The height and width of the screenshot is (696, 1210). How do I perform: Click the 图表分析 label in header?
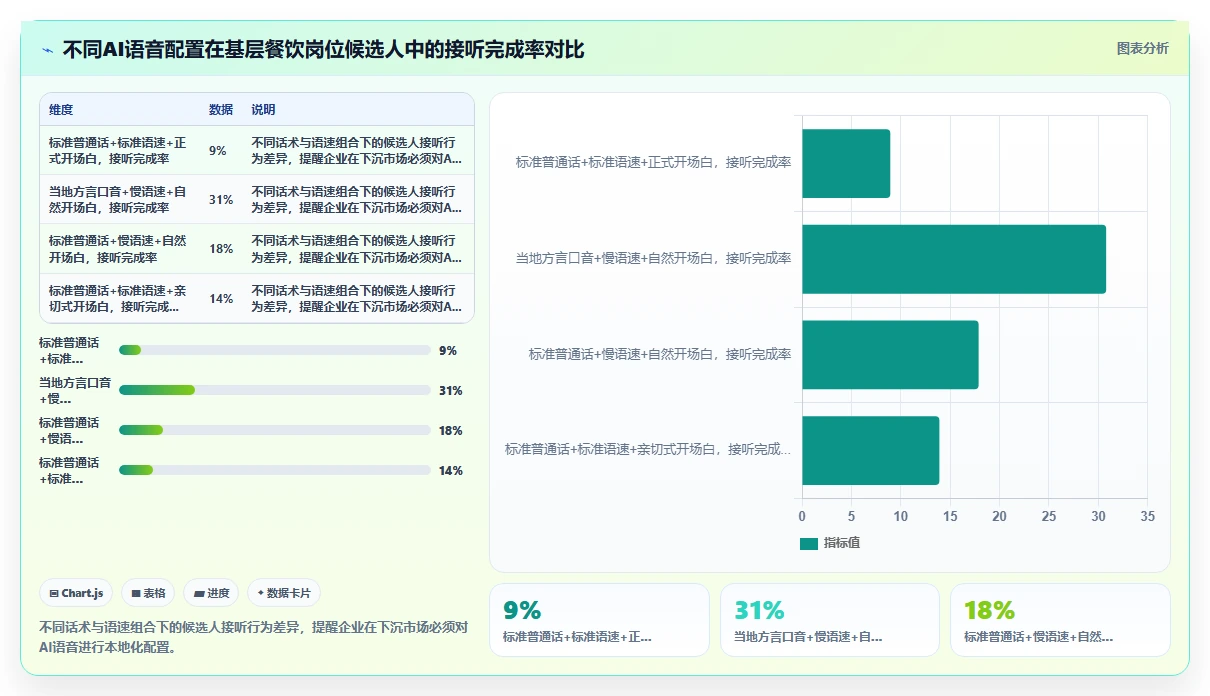point(1142,49)
